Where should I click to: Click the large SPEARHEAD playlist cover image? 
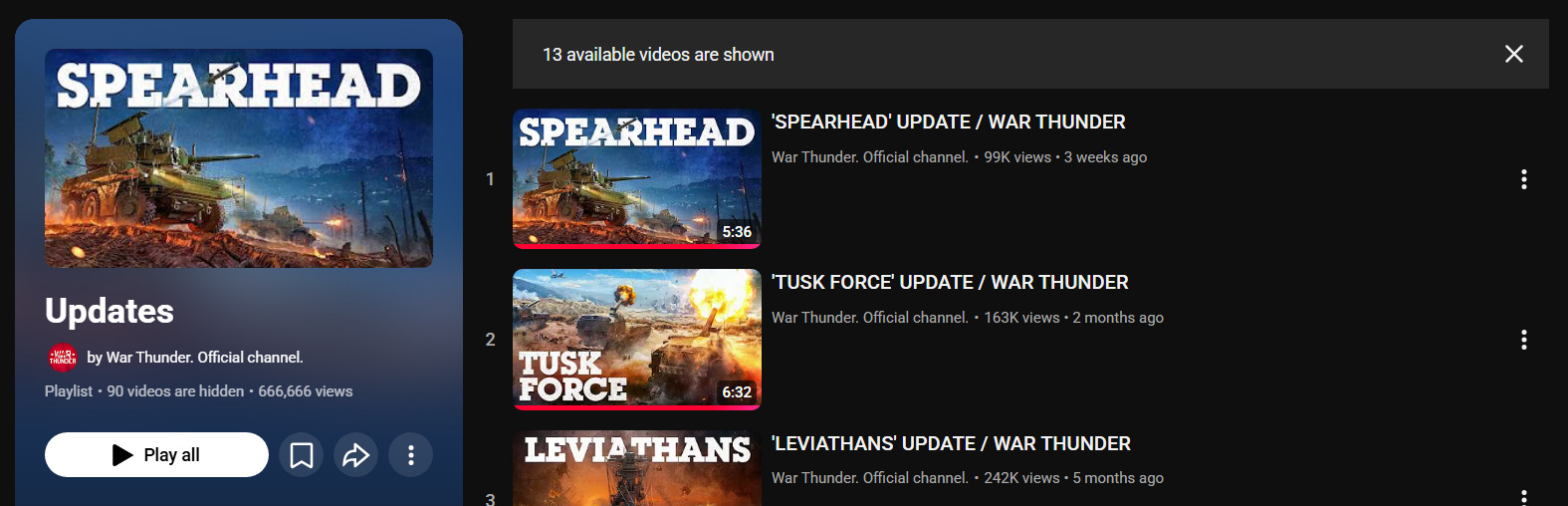(x=239, y=158)
